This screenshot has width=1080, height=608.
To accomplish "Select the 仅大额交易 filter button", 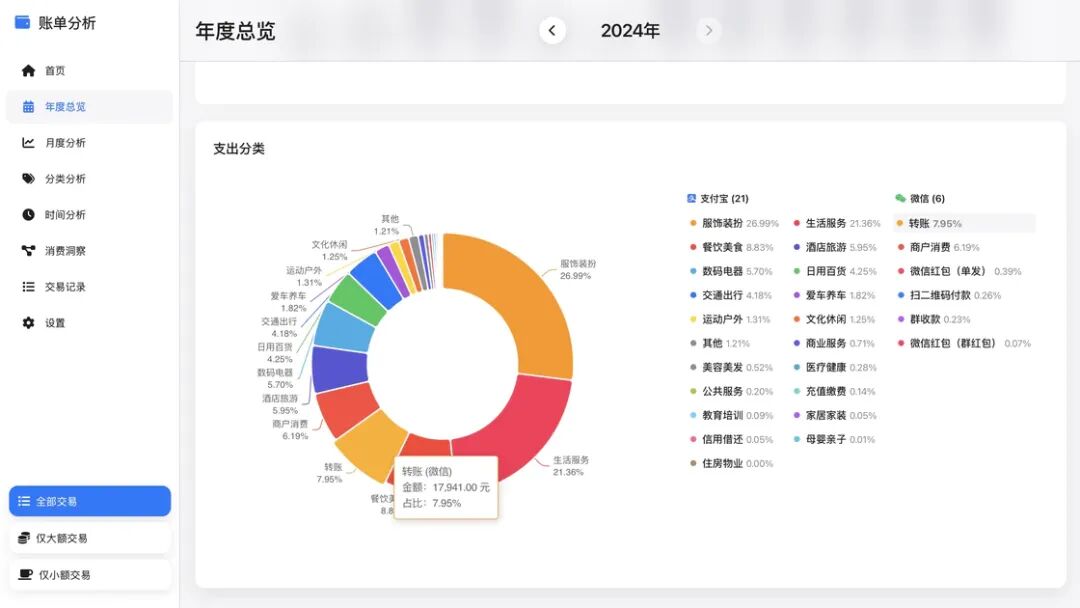I will (x=90, y=538).
